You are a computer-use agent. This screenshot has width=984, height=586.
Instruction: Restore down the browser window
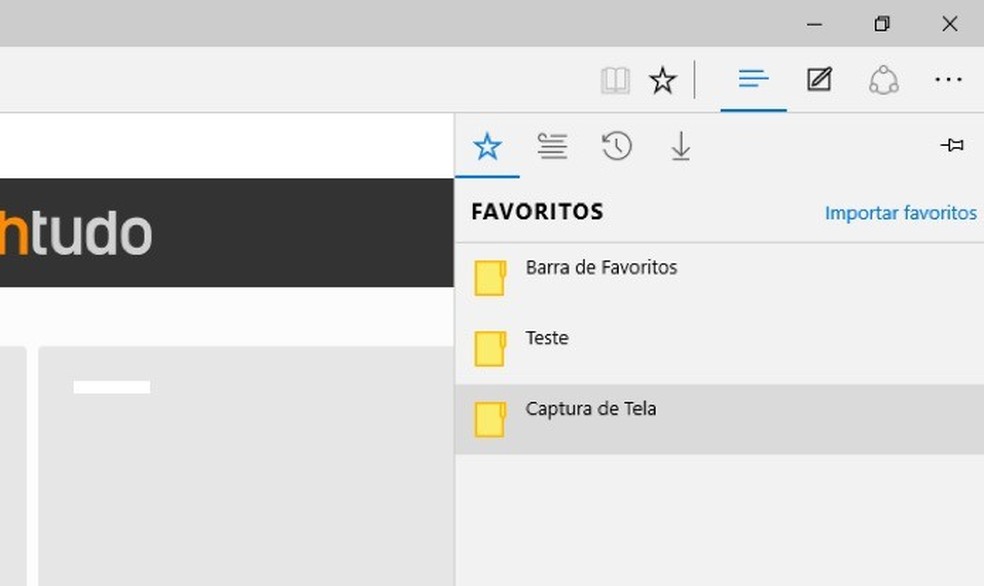[882, 24]
